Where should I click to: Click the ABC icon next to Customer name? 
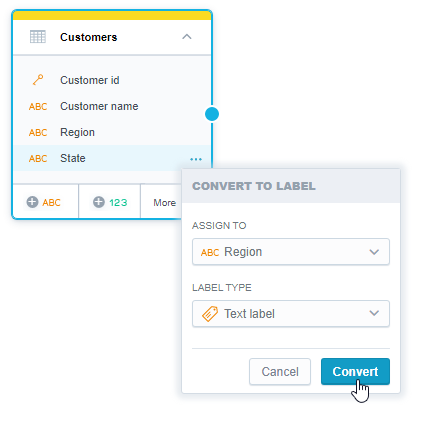click(38, 106)
